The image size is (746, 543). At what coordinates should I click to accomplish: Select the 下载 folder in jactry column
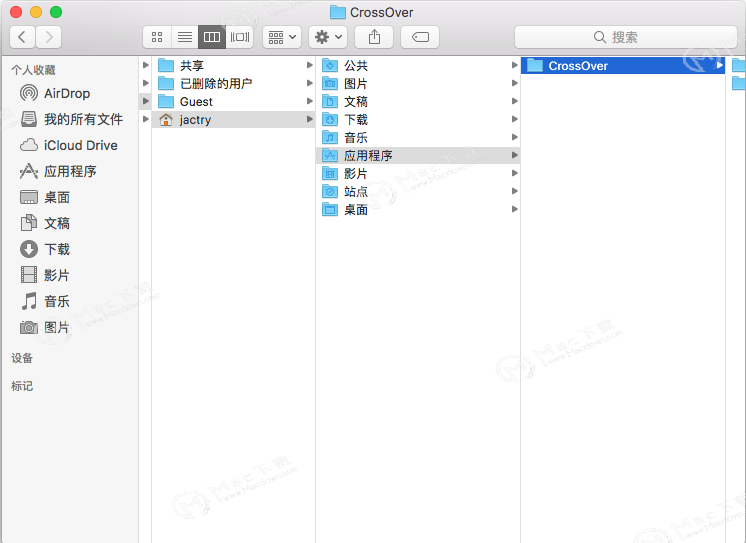pyautogui.click(x=418, y=119)
